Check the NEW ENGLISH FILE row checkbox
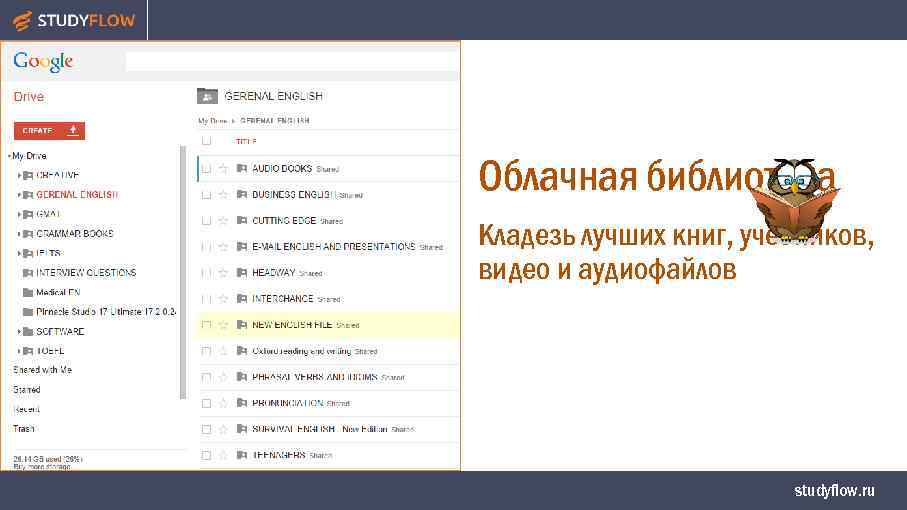 (x=207, y=325)
